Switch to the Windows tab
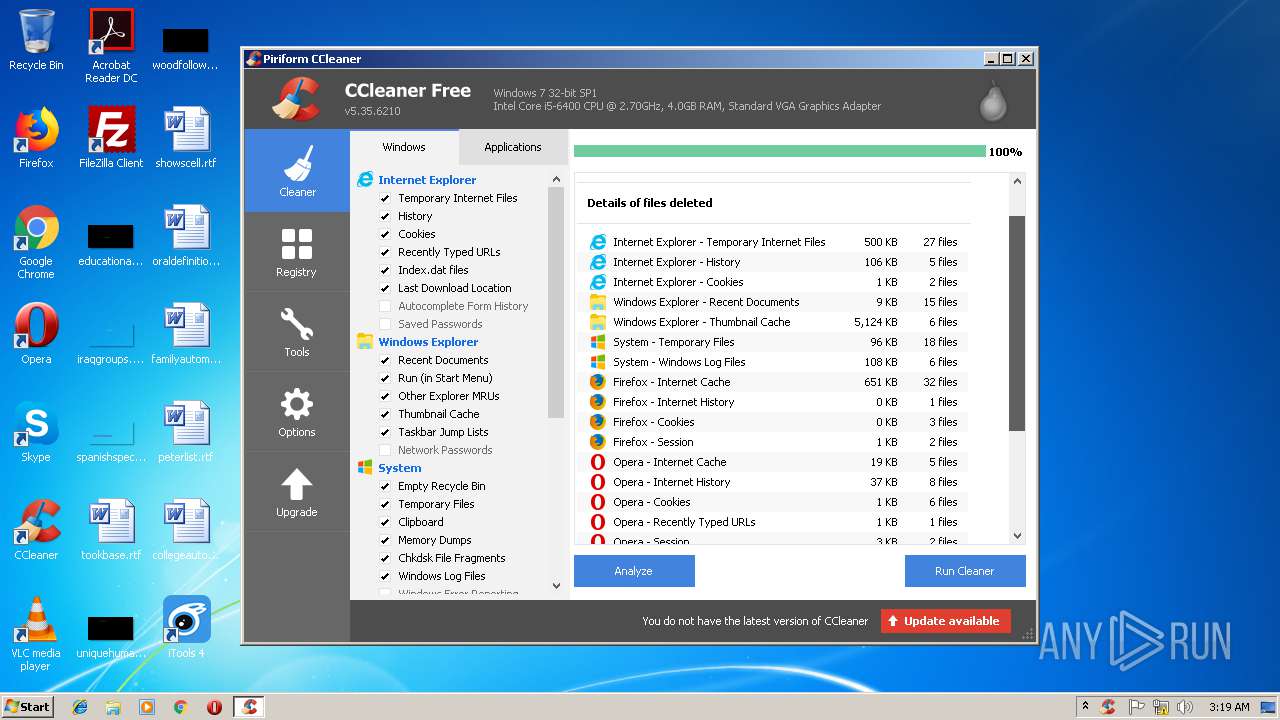Screen dimensions: 1280x720 (x=404, y=147)
